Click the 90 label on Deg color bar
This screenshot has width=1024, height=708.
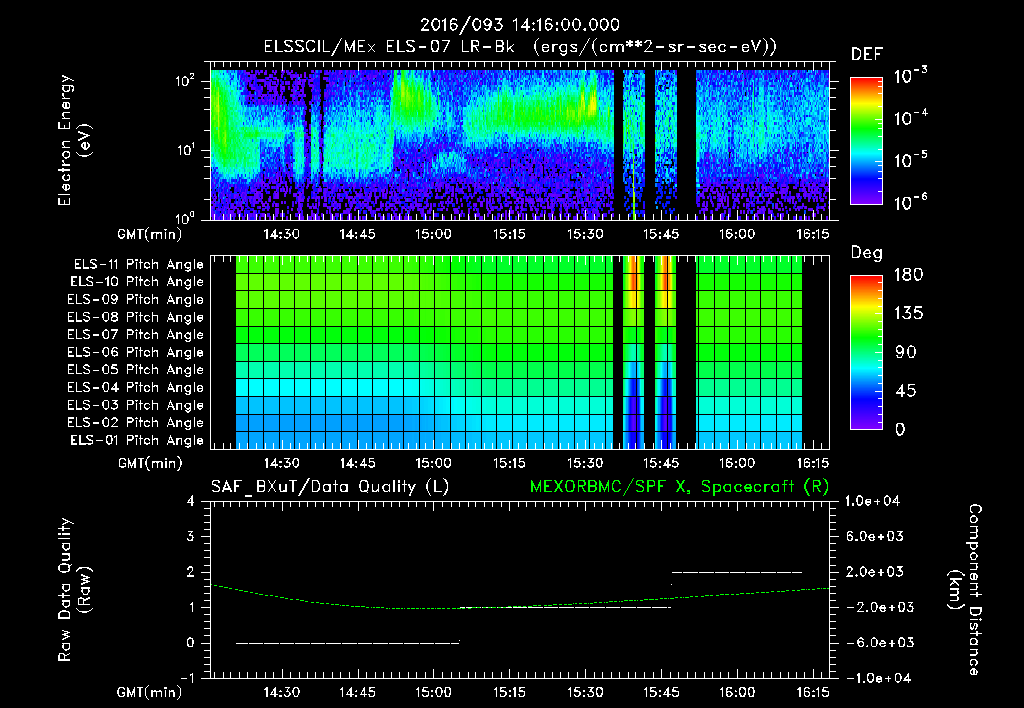906,353
